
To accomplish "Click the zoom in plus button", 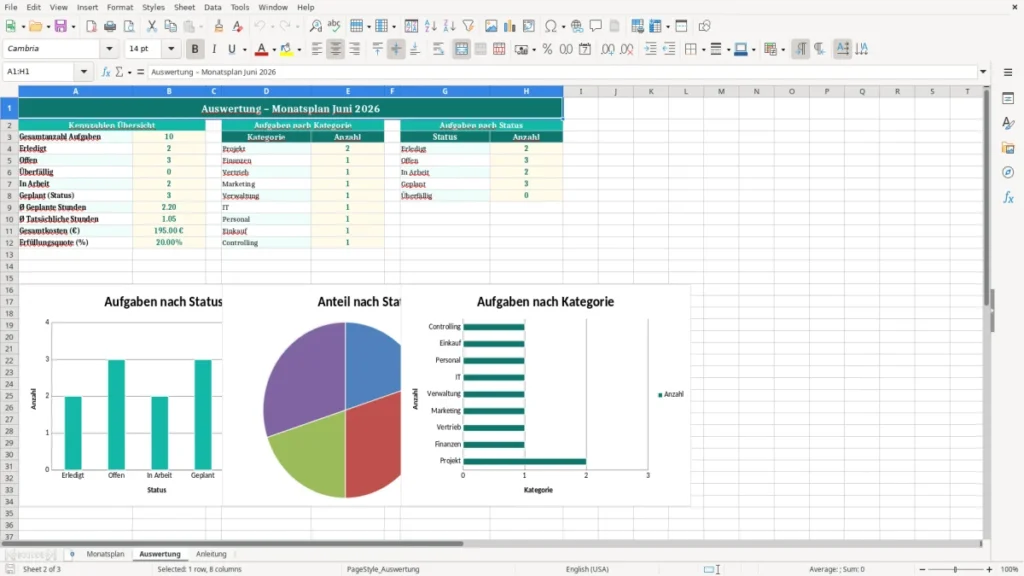I will tap(989, 569).
